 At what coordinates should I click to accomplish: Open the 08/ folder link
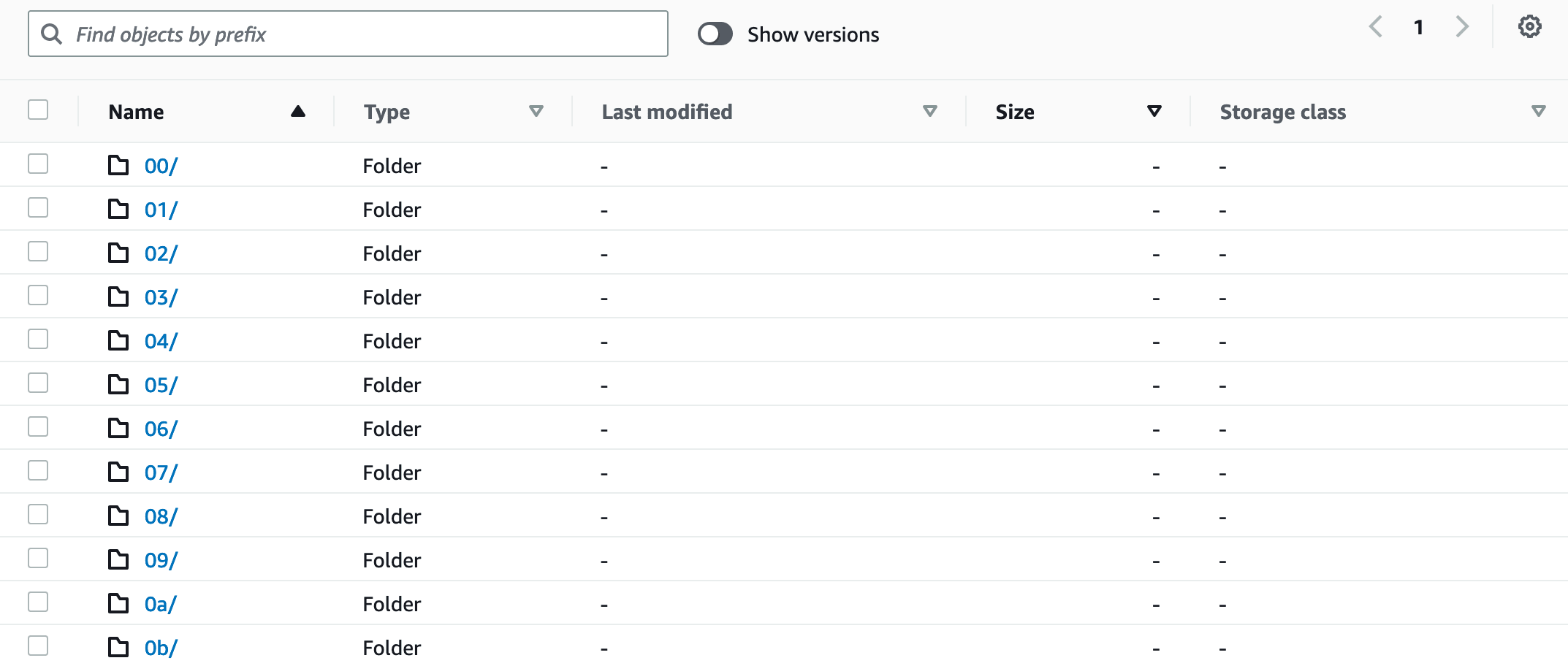(161, 516)
